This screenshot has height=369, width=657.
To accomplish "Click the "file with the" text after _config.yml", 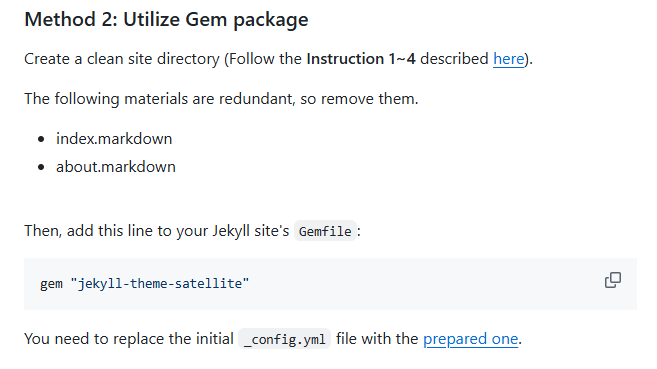I will pyautogui.click(x=377, y=339).
